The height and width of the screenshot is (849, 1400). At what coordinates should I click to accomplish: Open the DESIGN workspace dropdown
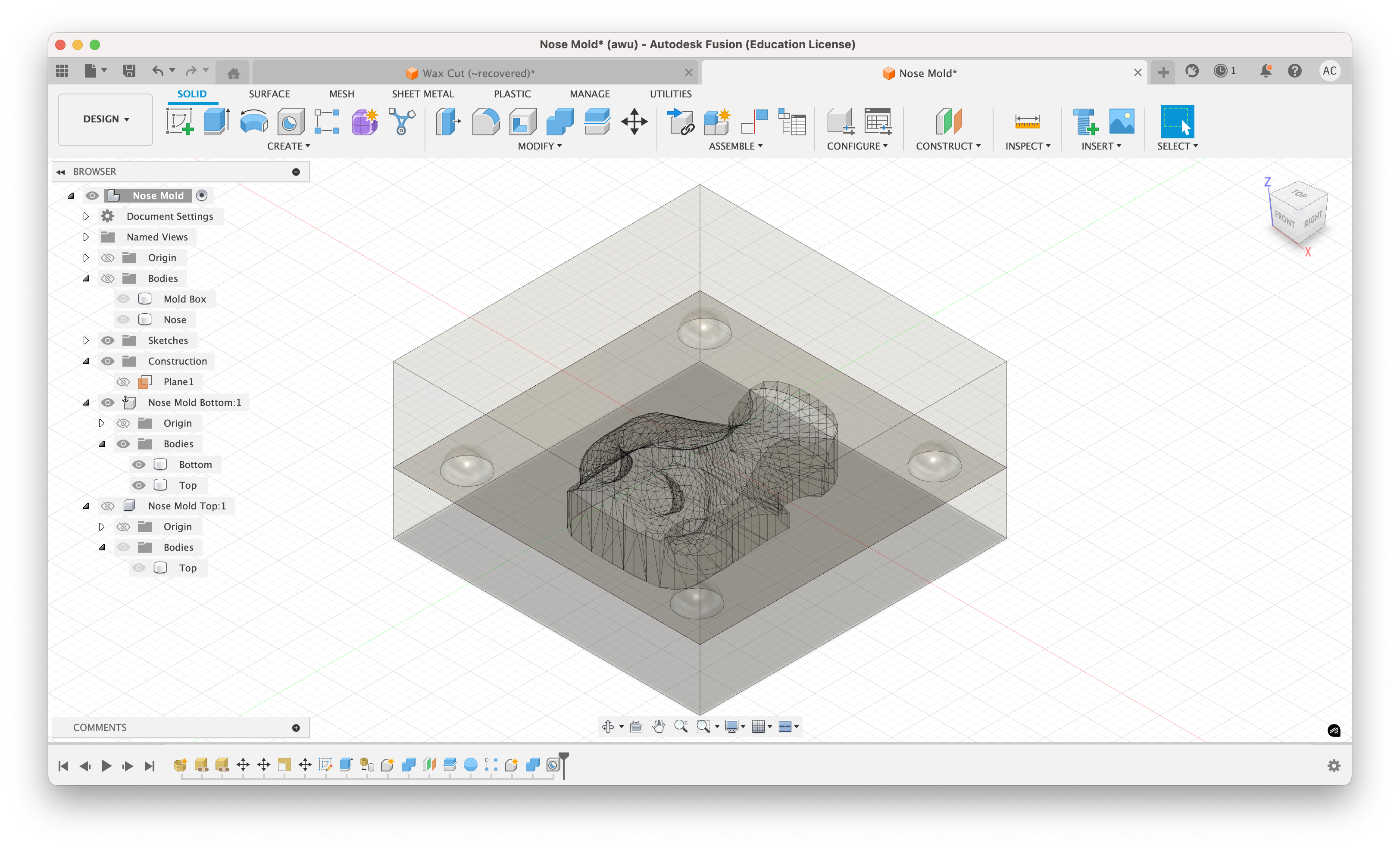click(x=105, y=119)
